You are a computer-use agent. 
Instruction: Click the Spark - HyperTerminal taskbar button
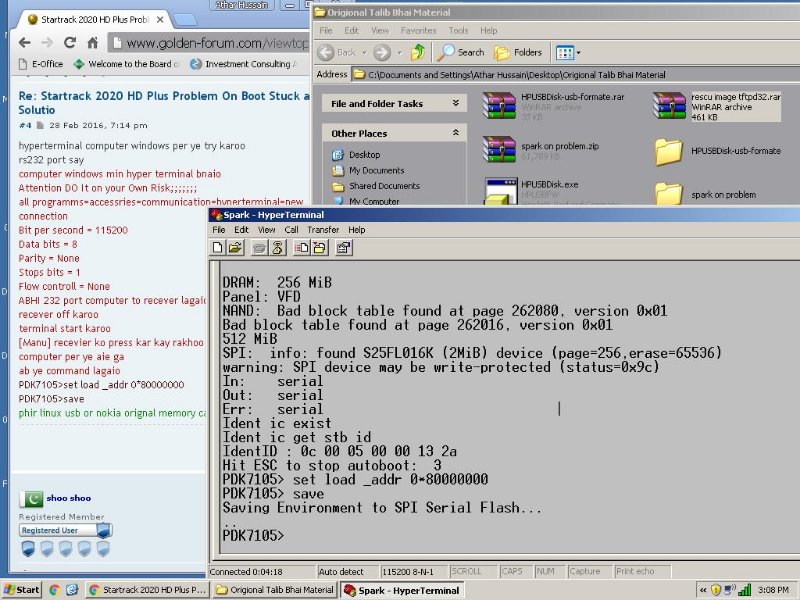(x=402, y=590)
